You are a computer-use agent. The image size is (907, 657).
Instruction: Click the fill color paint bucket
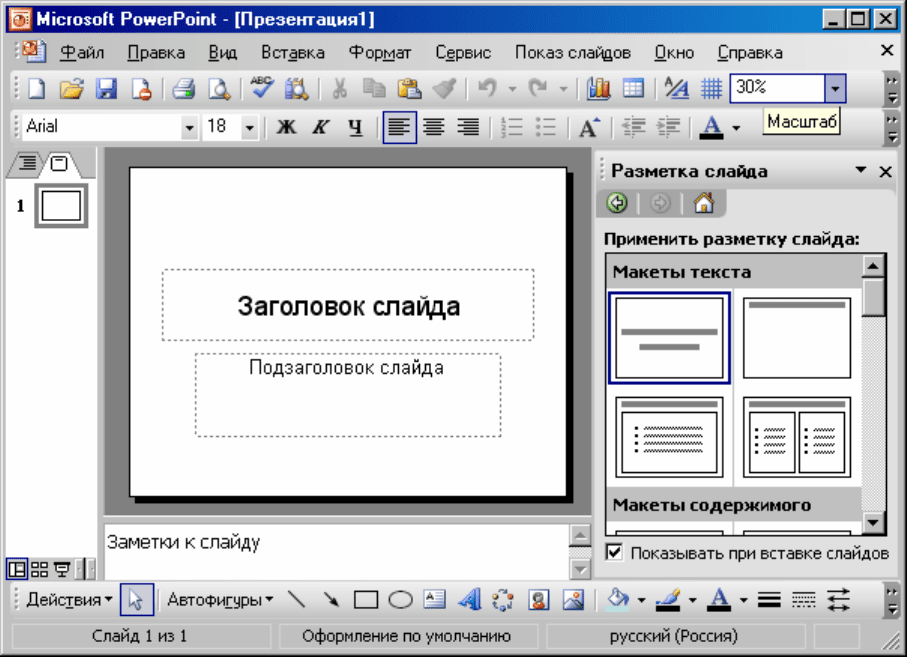click(x=618, y=600)
